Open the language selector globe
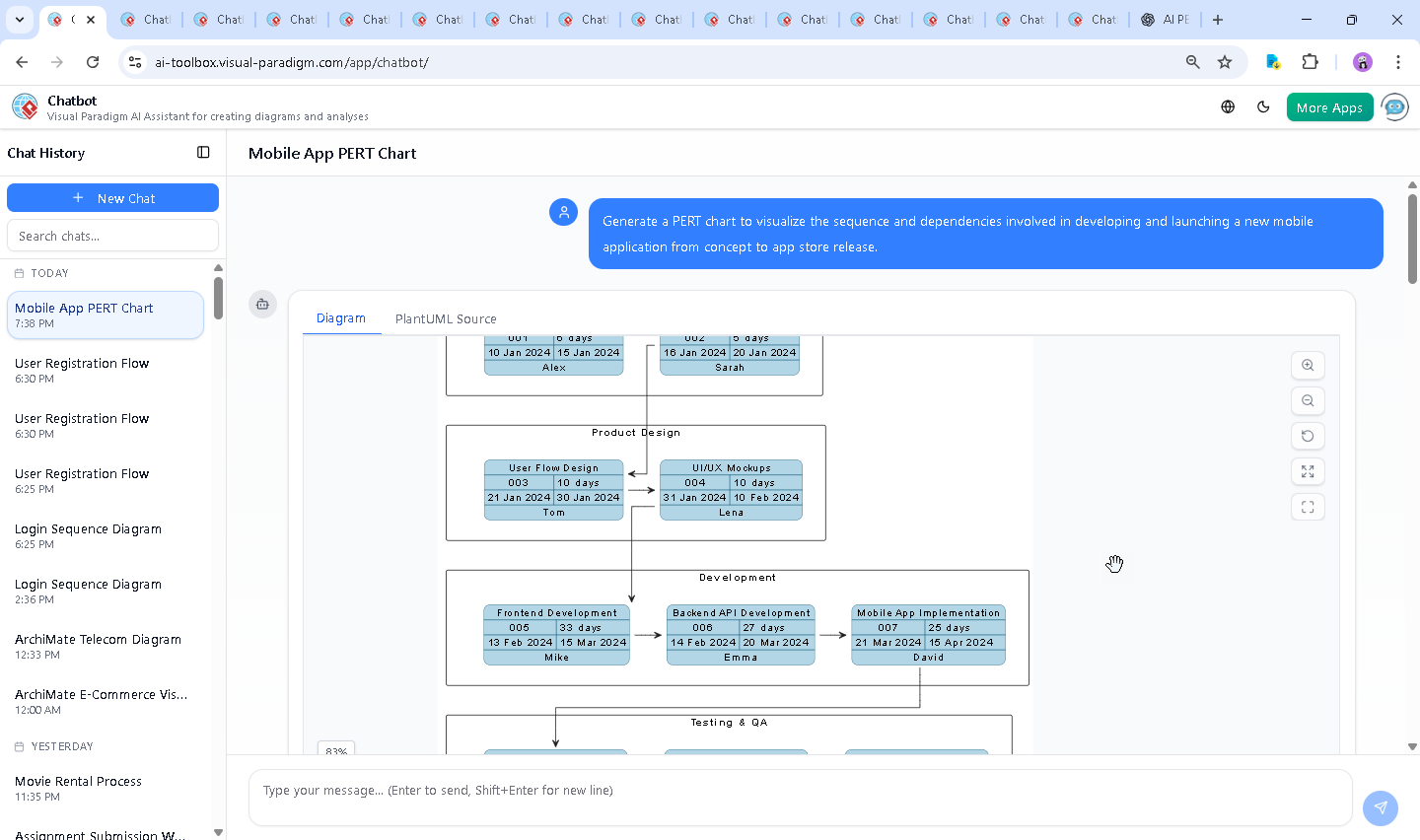Viewport: 1420px width, 840px height. coord(1228,107)
